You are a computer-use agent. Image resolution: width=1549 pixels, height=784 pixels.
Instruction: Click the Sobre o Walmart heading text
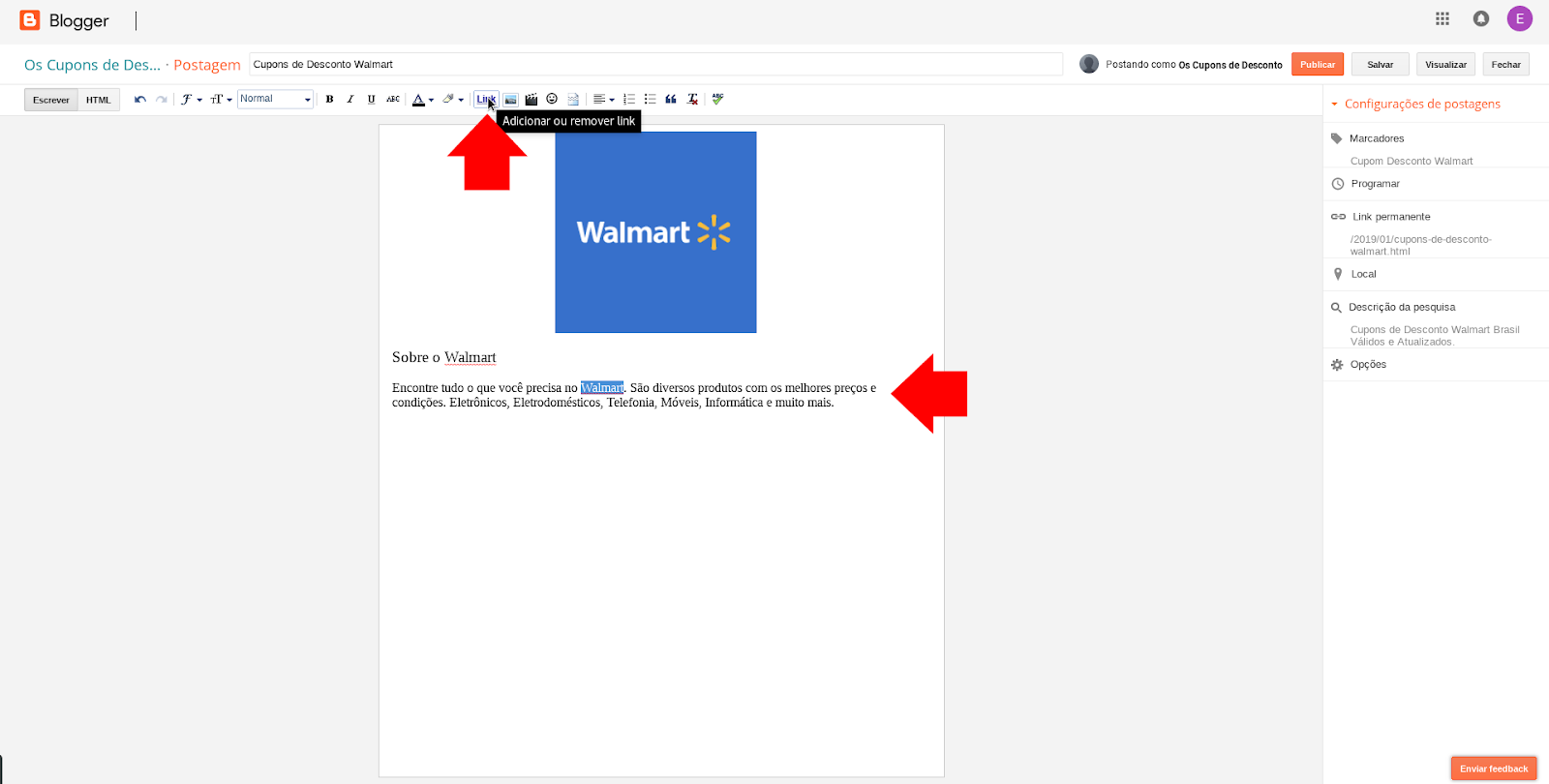click(443, 357)
